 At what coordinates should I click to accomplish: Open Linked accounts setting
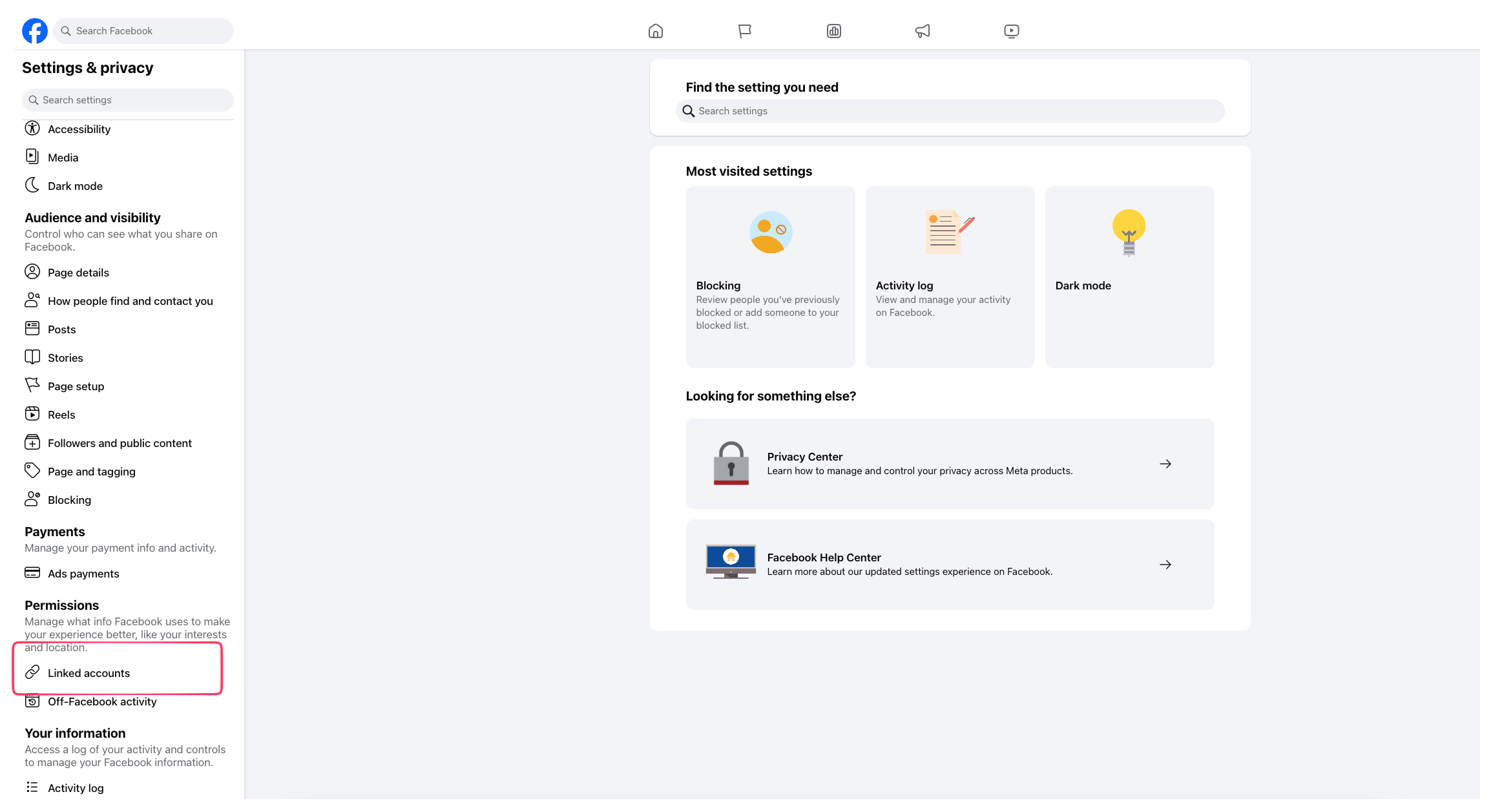pos(89,673)
